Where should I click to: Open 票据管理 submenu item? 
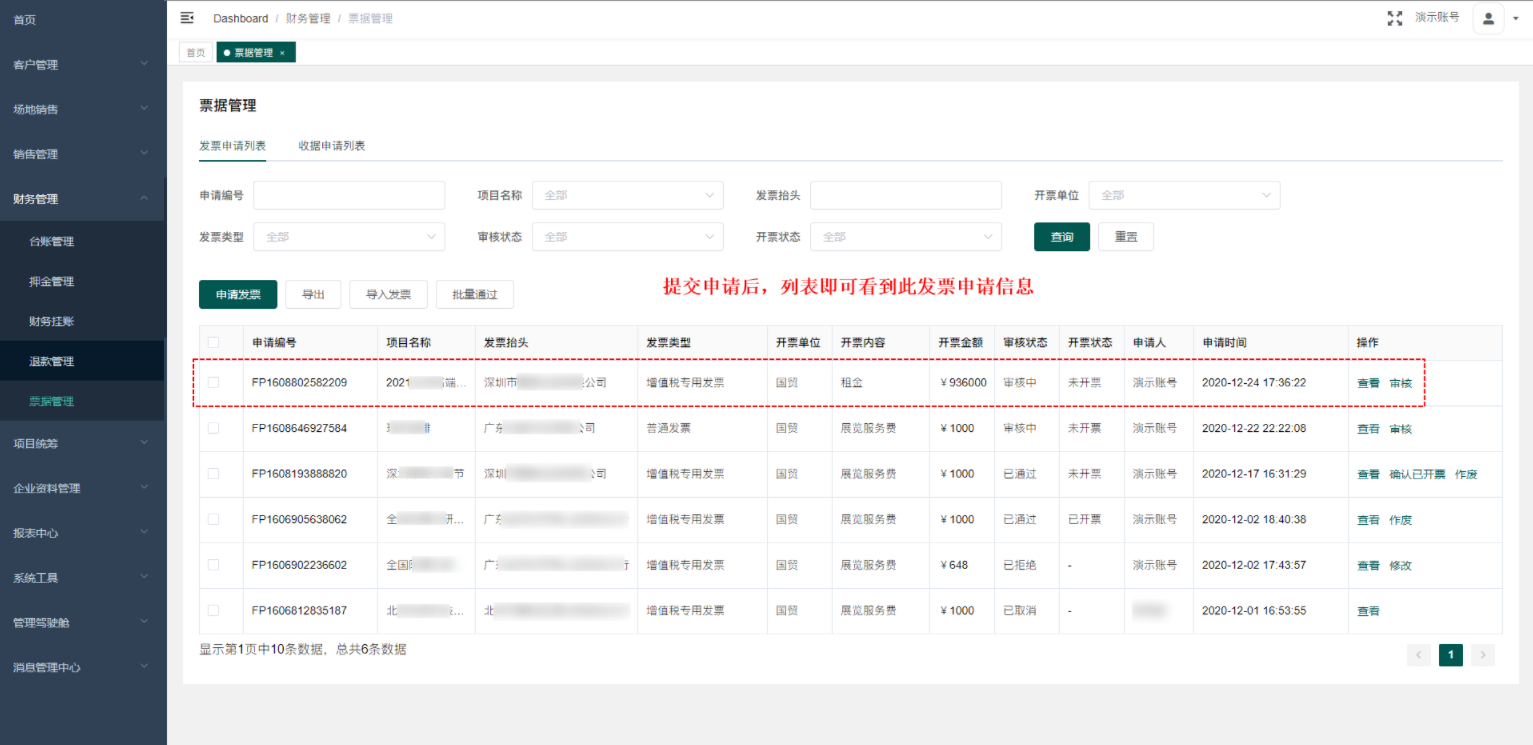83,401
